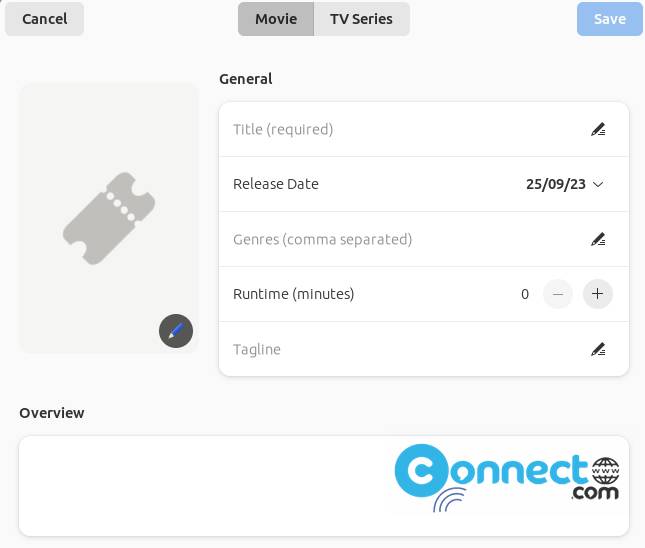Image resolution: width=645 pixels, height=548 pixels.
Task: Click the blue pencil poster edit button
Action: pos(176,331)
